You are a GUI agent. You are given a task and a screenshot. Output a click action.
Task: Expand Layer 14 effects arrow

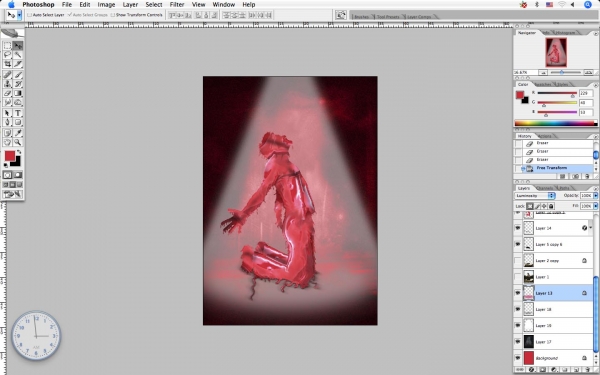pos(591,228)
